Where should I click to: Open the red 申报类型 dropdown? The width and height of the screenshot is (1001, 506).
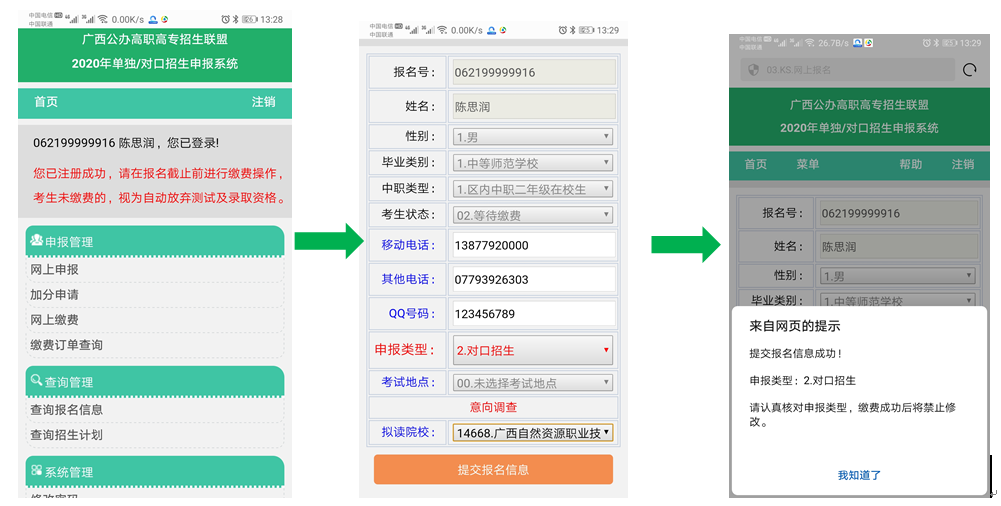(x=533, y=350)
